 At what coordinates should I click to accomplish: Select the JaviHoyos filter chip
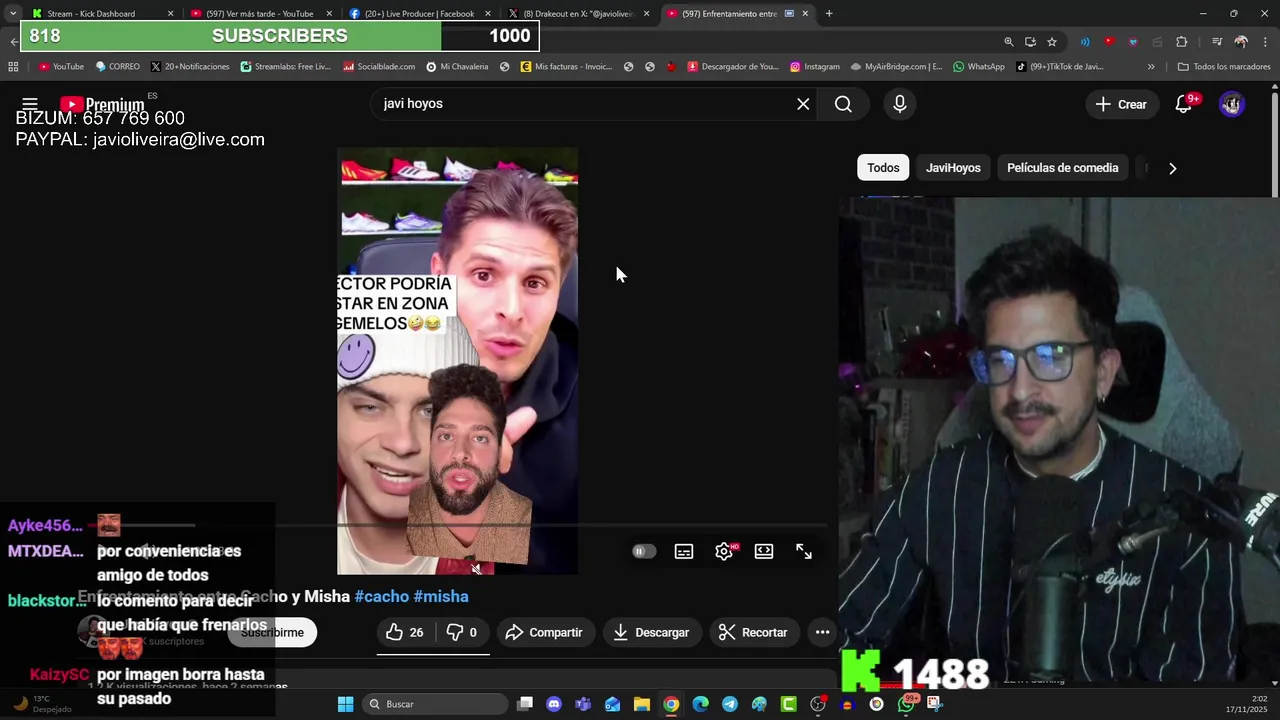coord(953,168)
